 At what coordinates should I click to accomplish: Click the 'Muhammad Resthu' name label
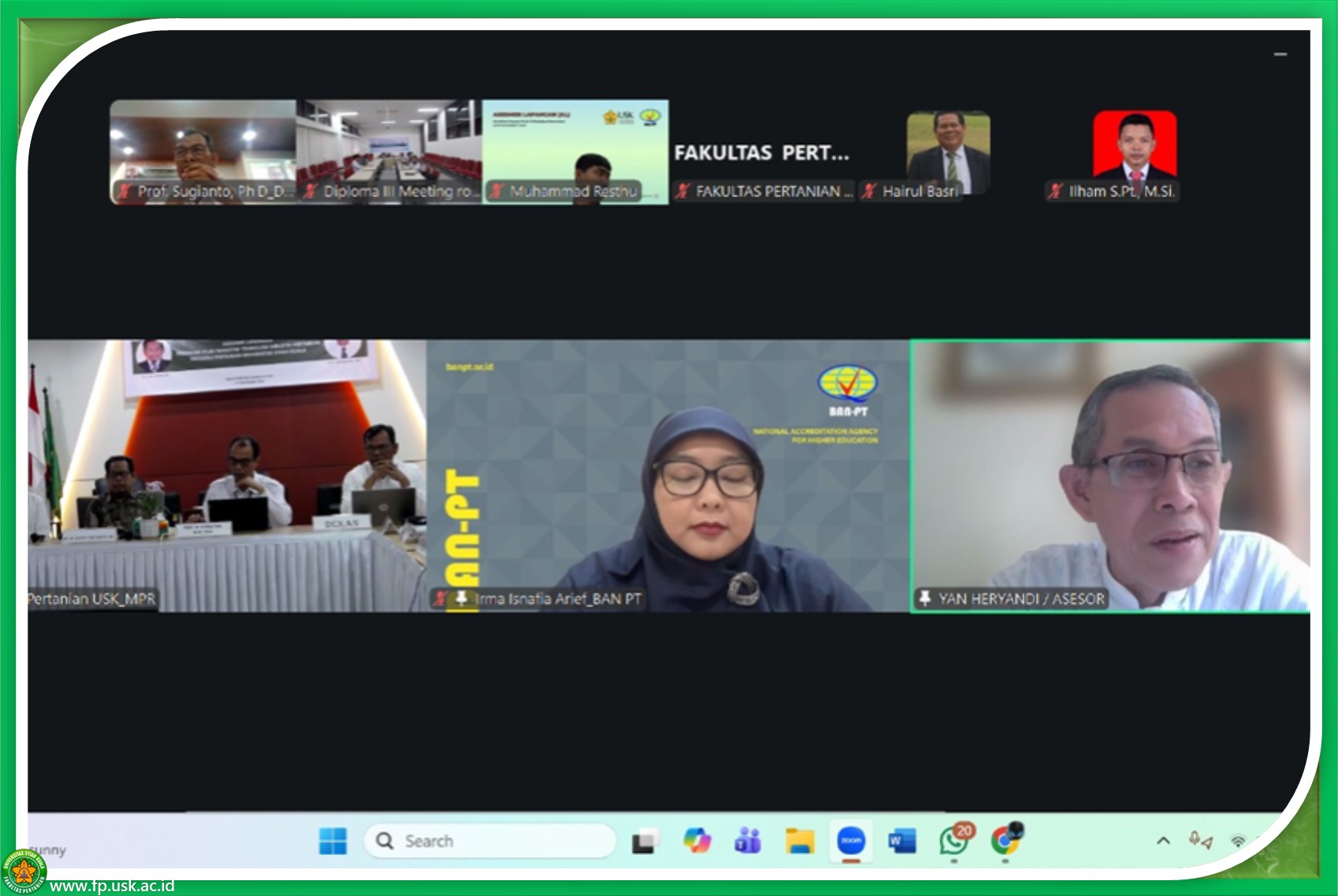573,191
